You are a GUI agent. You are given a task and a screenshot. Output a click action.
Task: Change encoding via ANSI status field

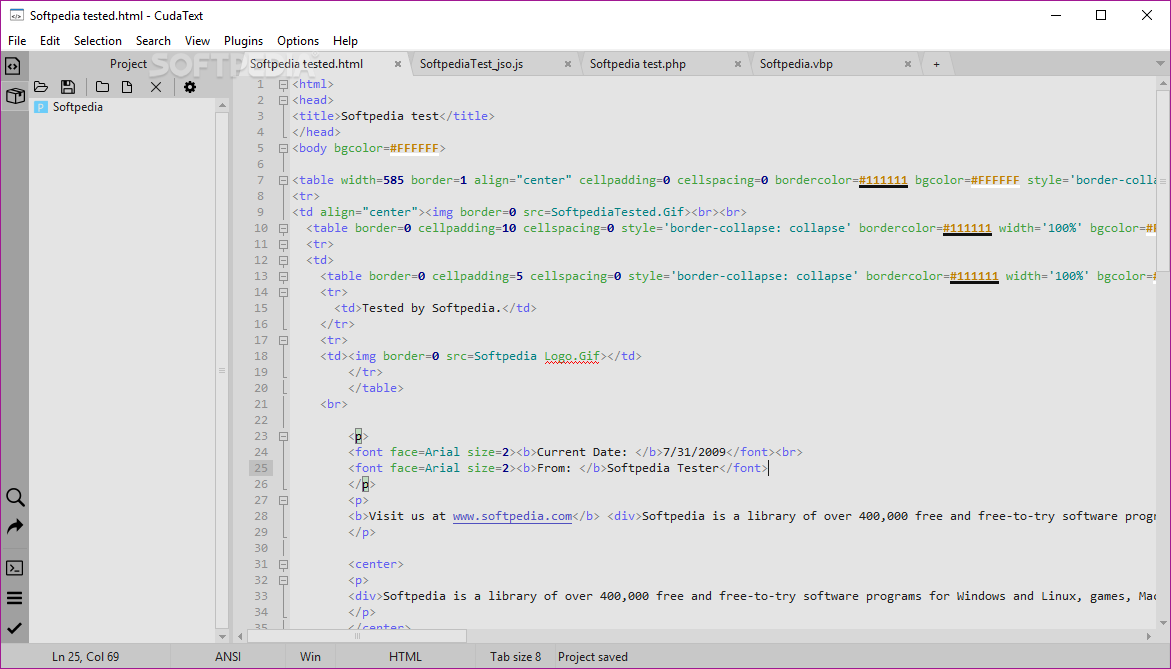coord(228,657)
